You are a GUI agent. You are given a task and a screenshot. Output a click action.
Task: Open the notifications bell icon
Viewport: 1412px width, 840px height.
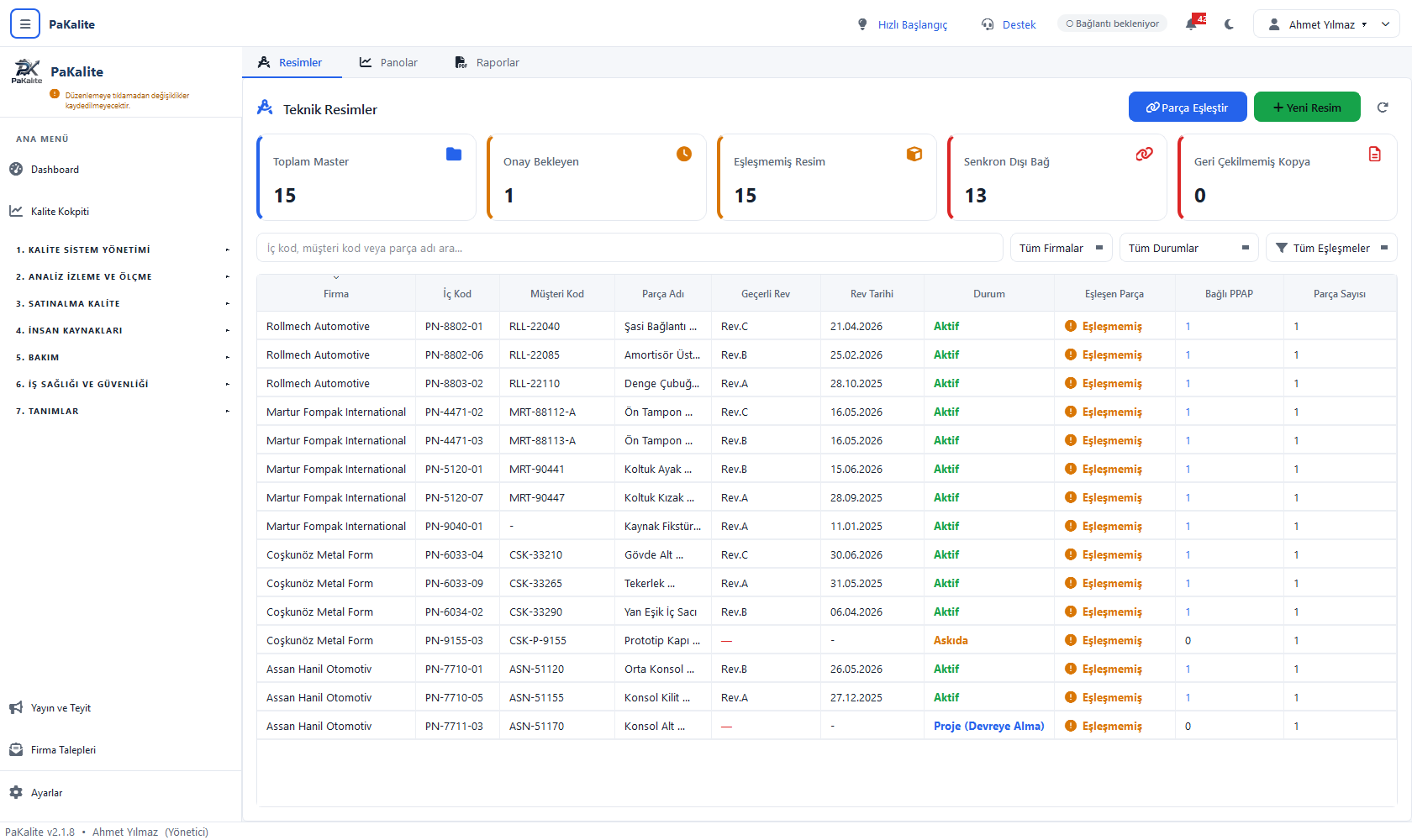click(1192, 24)
